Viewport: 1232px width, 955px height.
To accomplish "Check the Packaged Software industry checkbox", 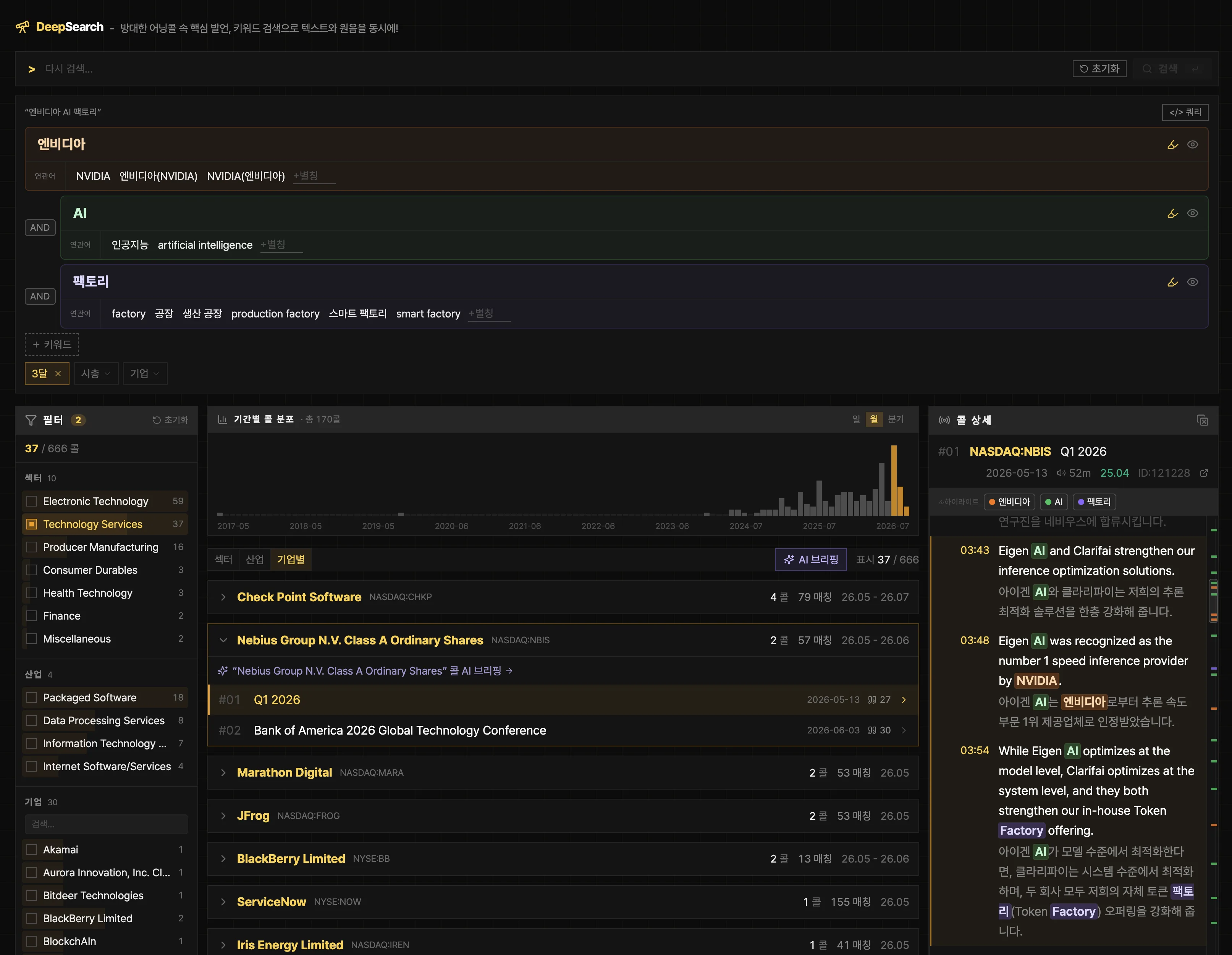I will (x=32, y=698).
